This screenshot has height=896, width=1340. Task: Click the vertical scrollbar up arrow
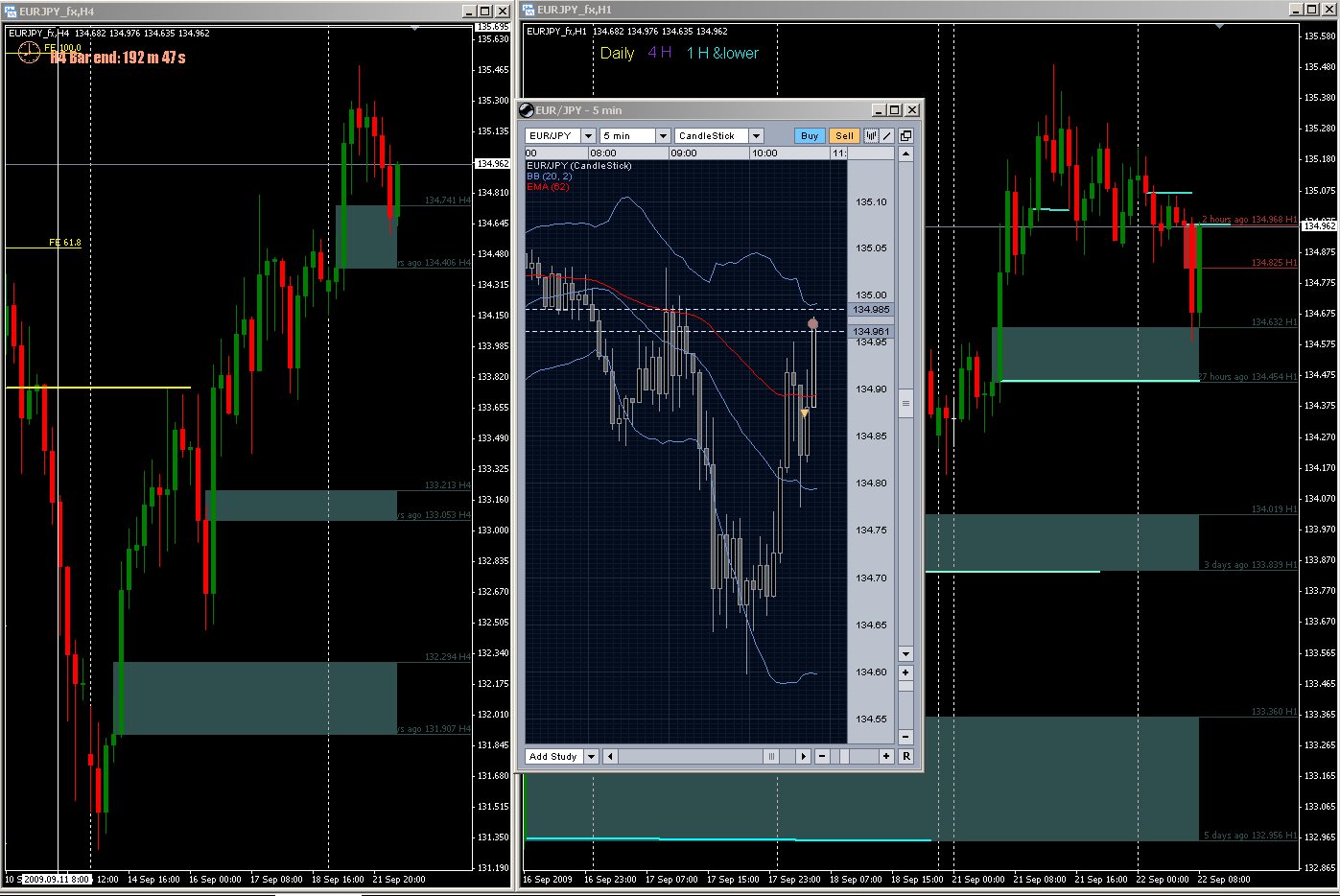tap(905, 154)
